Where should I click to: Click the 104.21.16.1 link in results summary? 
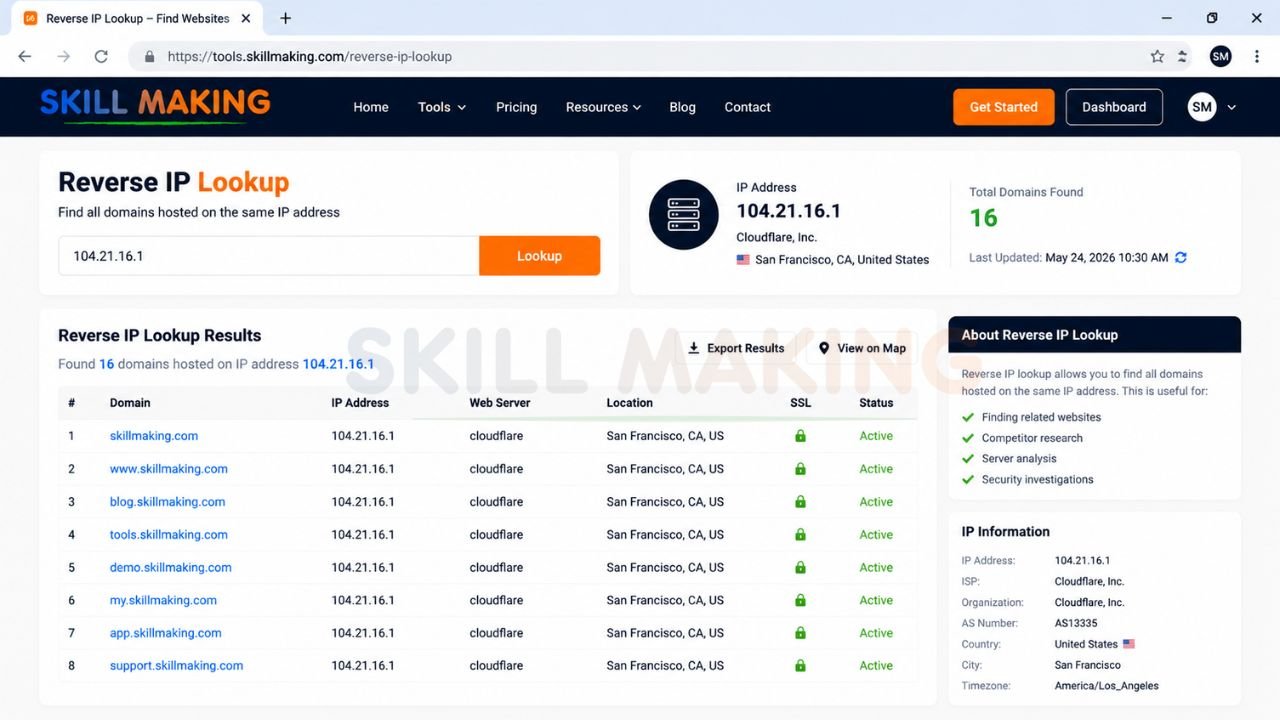[339, 364]
